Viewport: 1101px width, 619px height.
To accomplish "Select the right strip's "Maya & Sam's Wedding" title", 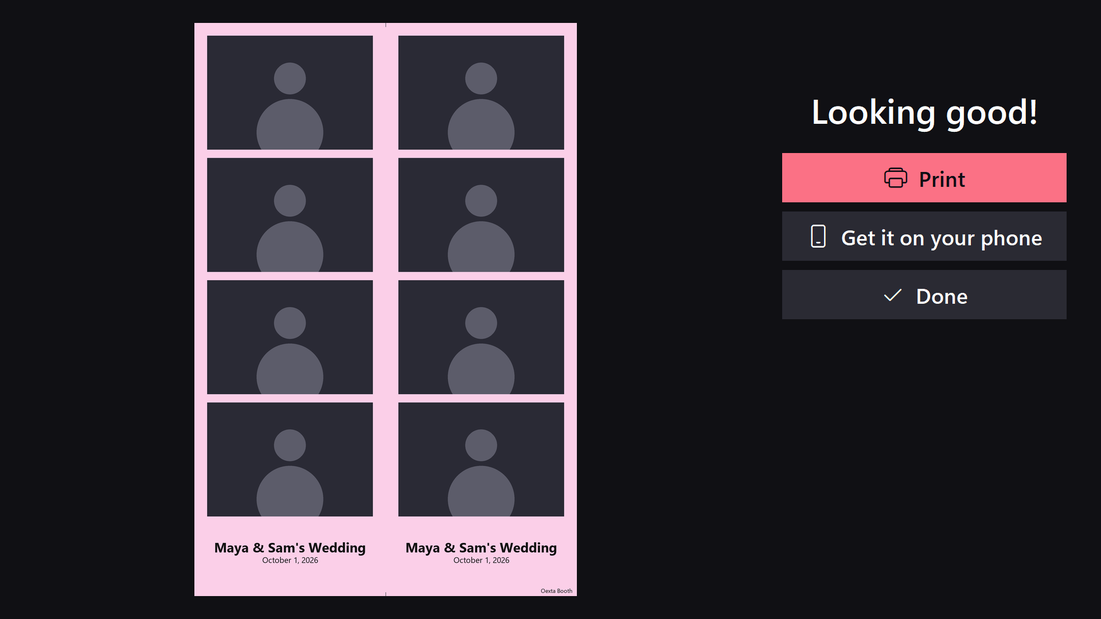I will (x=481, y=547).
